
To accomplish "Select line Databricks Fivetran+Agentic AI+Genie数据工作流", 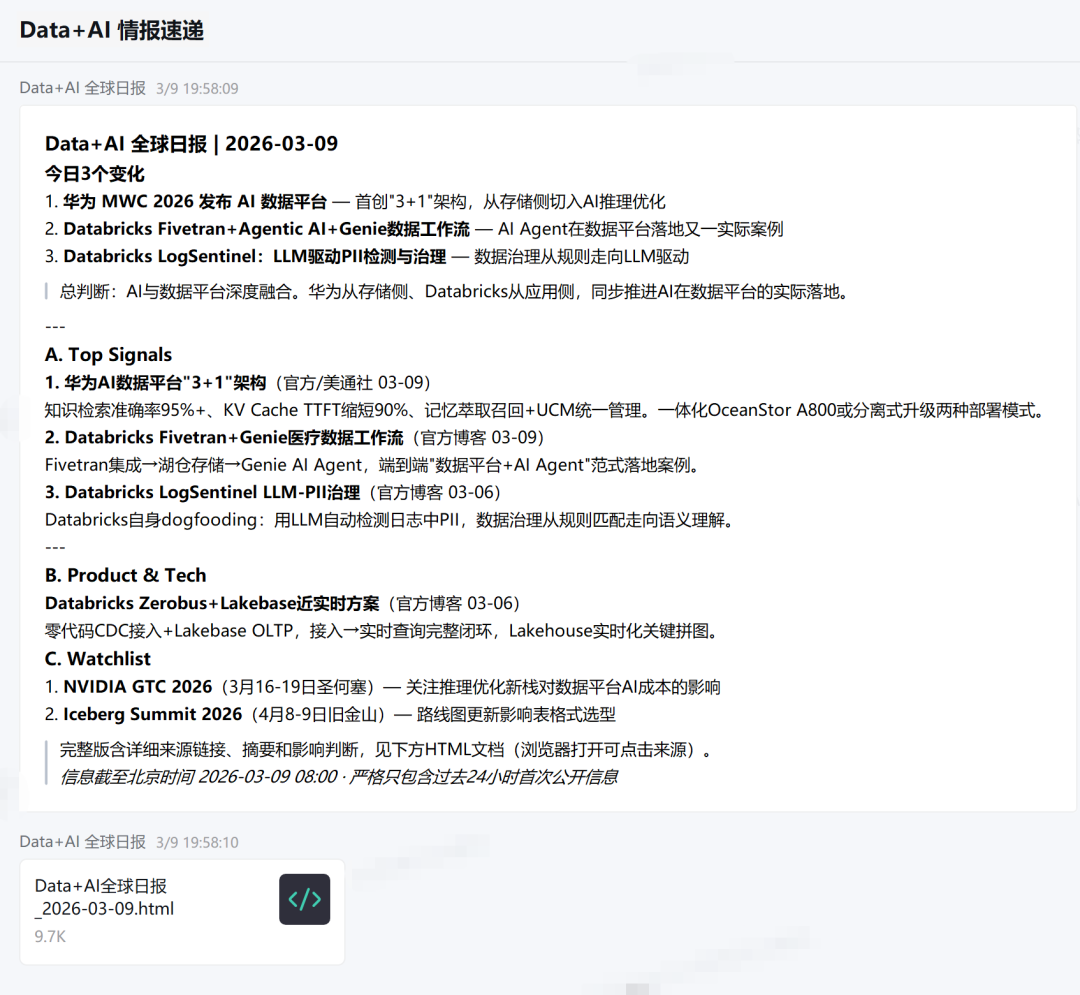I will click(x=414, y=229).
